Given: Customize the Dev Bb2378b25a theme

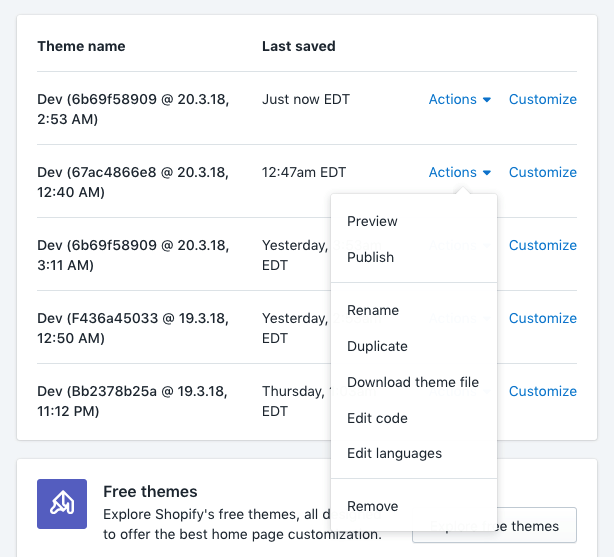Looking at the screenshot, I should point(543,391).
